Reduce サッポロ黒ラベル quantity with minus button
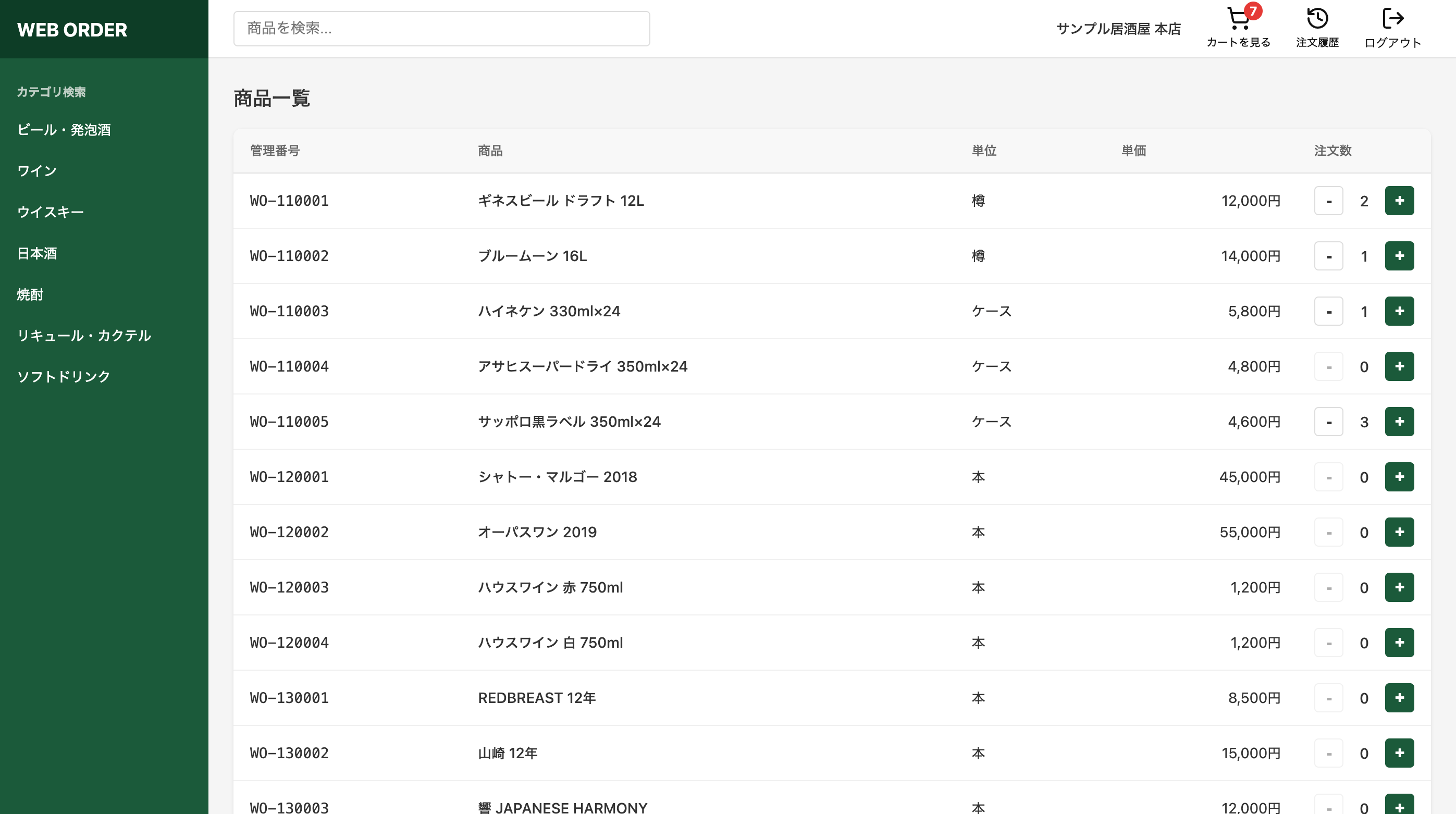 1328,422
